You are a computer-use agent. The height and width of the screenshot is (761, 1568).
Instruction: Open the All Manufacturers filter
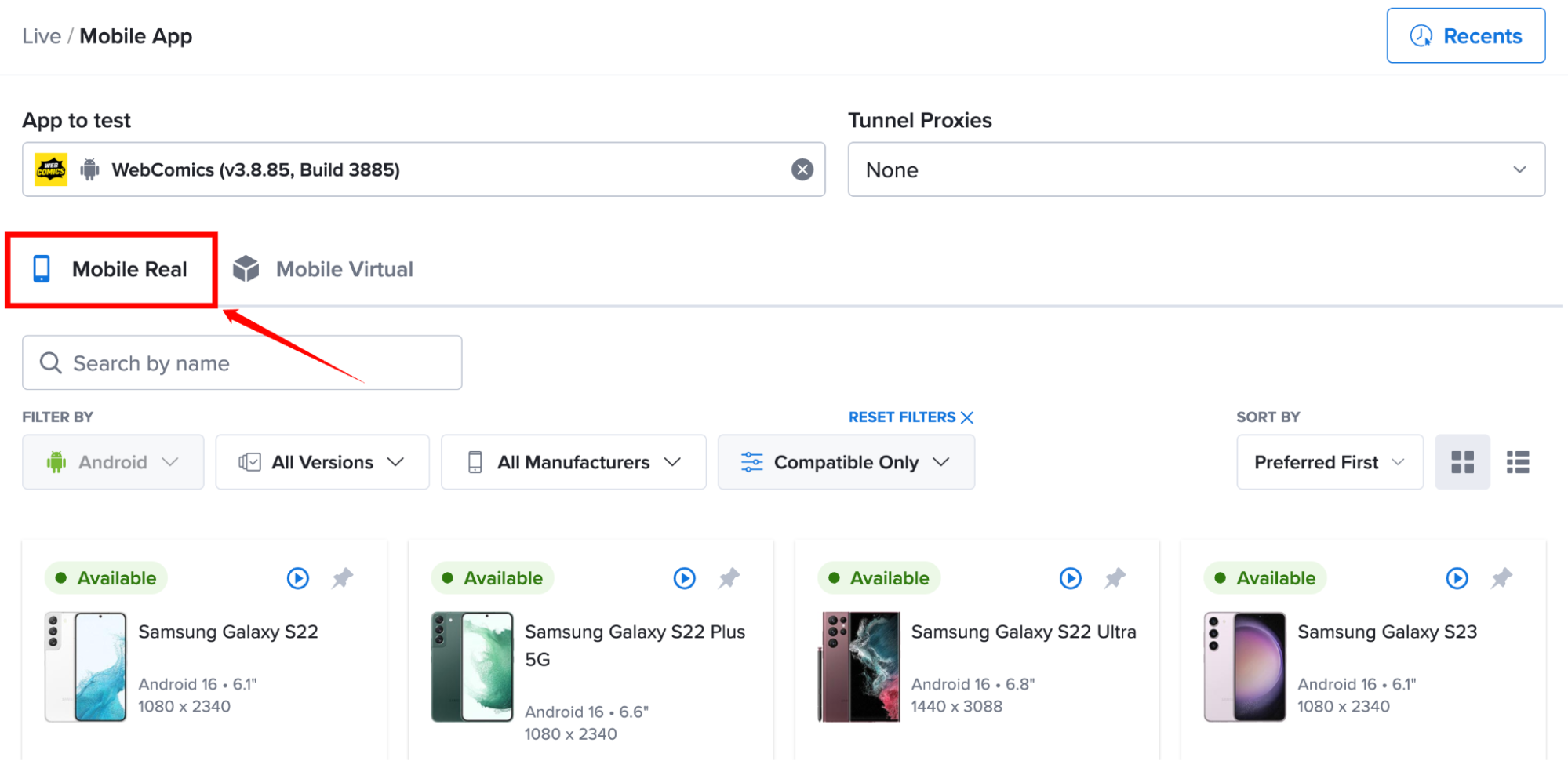coord(573,462)
